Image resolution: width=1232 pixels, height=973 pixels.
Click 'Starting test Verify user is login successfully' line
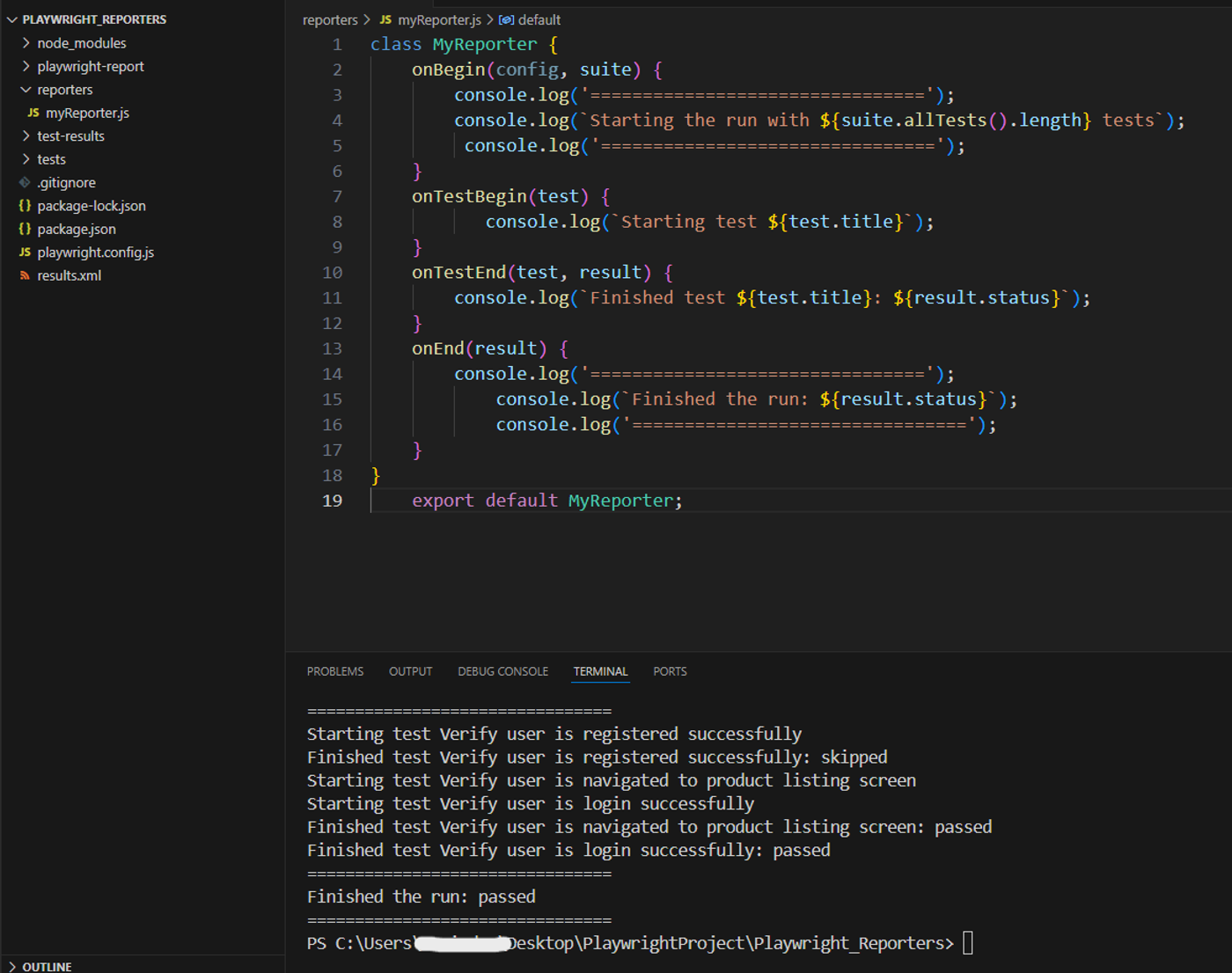tap(531, 803)
